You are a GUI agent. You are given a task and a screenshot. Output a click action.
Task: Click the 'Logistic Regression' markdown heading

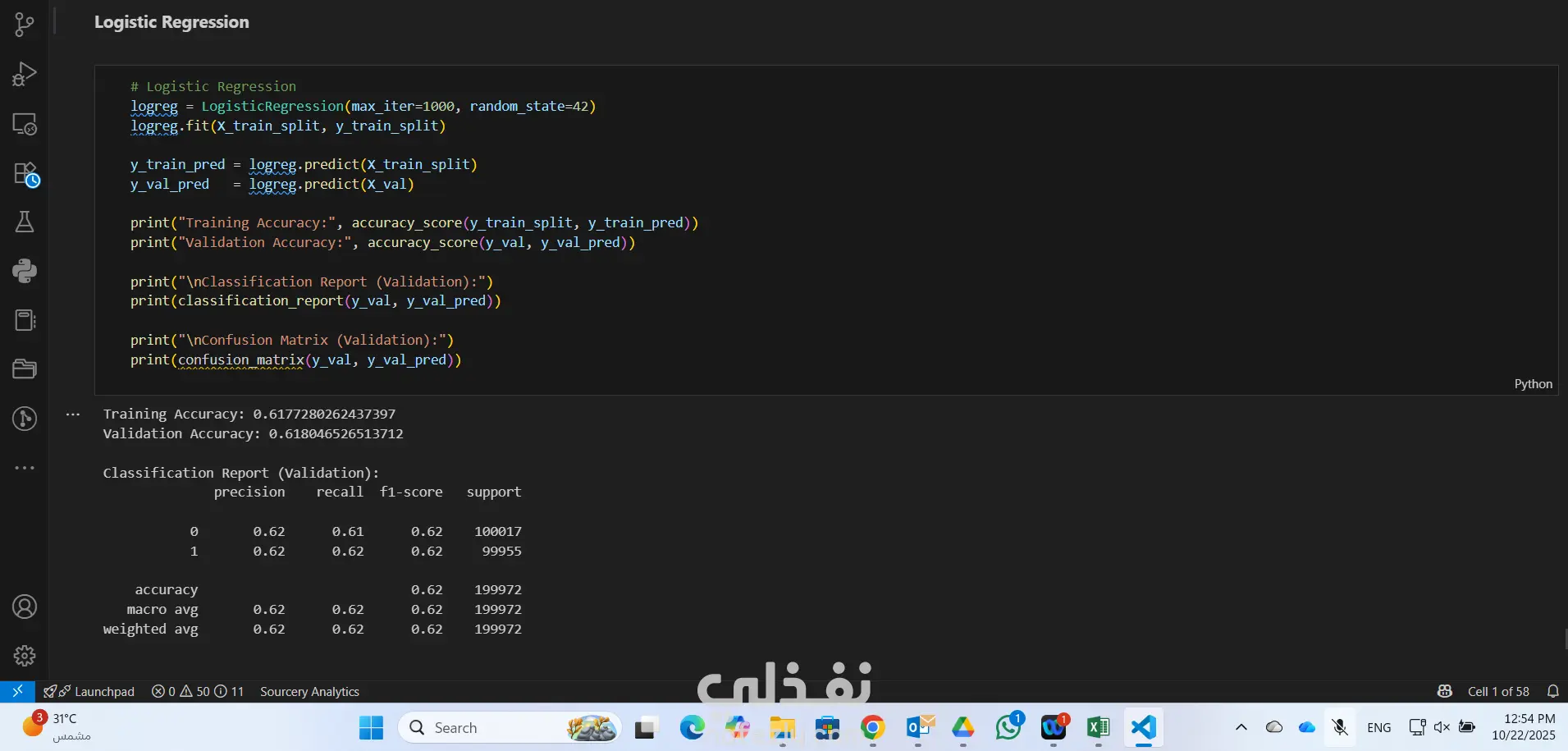[x=171, y=22]
